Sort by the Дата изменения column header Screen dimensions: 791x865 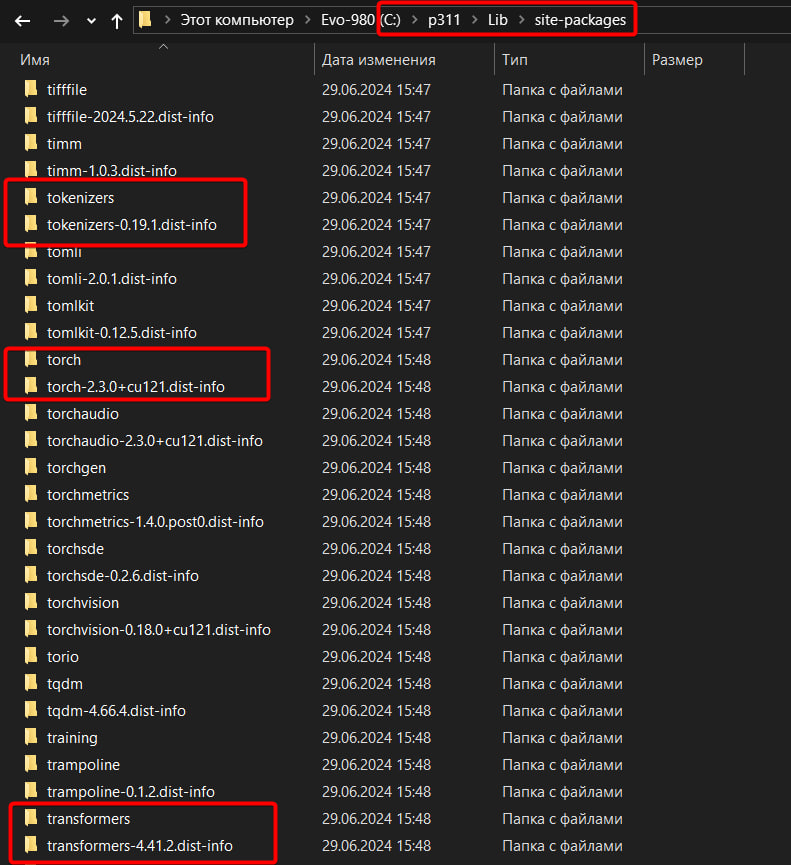pos(378,60)
